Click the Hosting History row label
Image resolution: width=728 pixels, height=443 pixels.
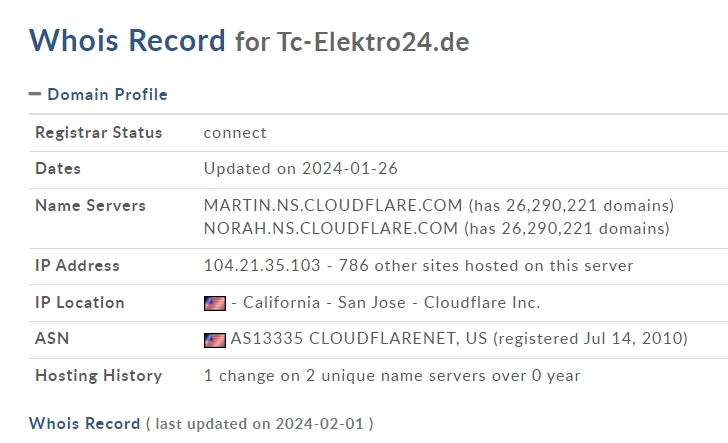[x=98, y=375]
